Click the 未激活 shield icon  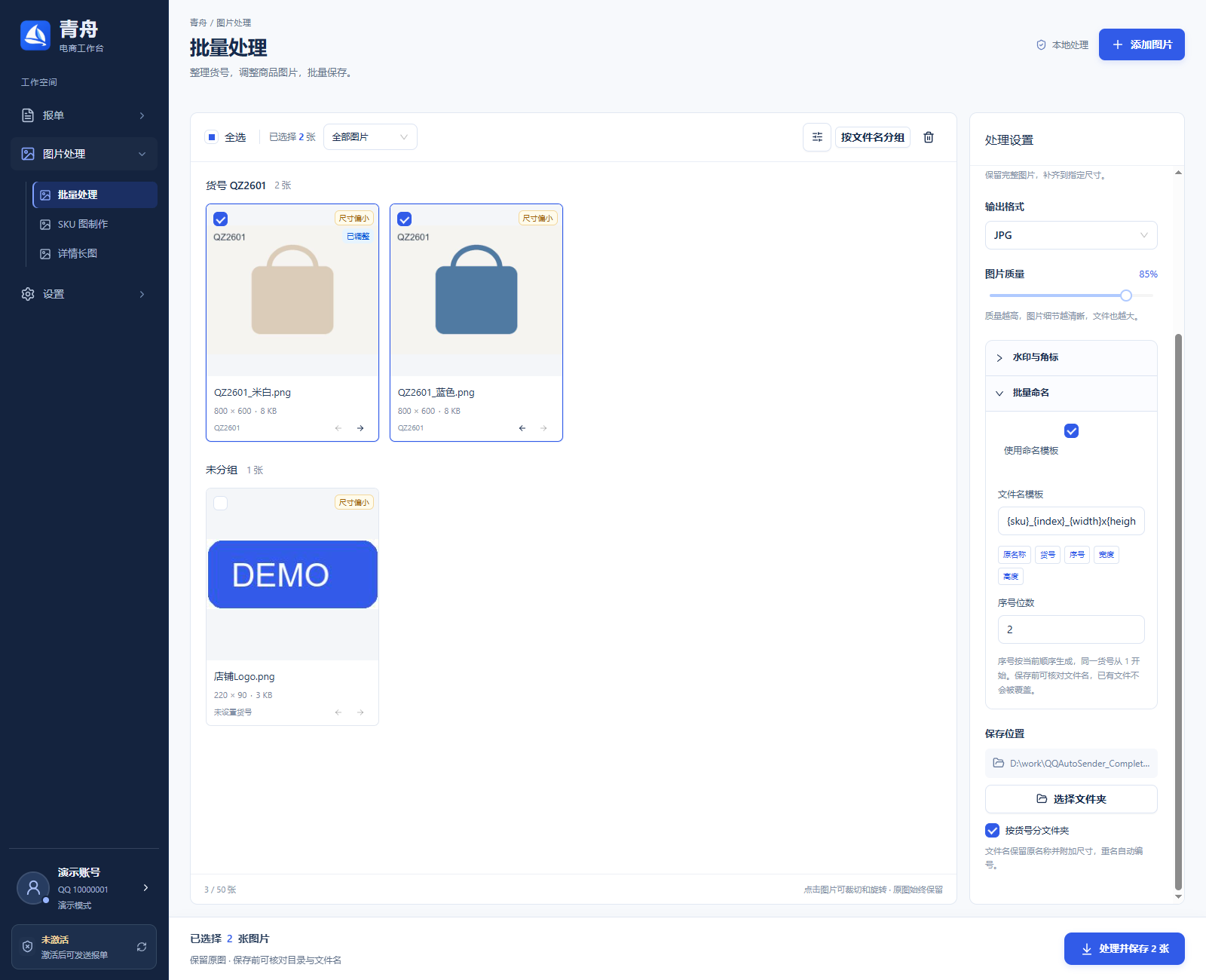pos(28,947)
